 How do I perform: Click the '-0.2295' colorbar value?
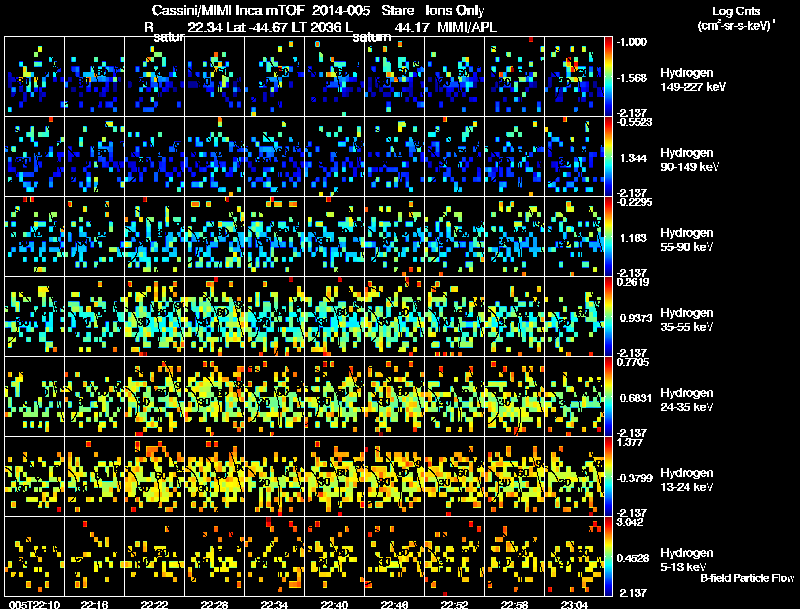click(634, 202)
